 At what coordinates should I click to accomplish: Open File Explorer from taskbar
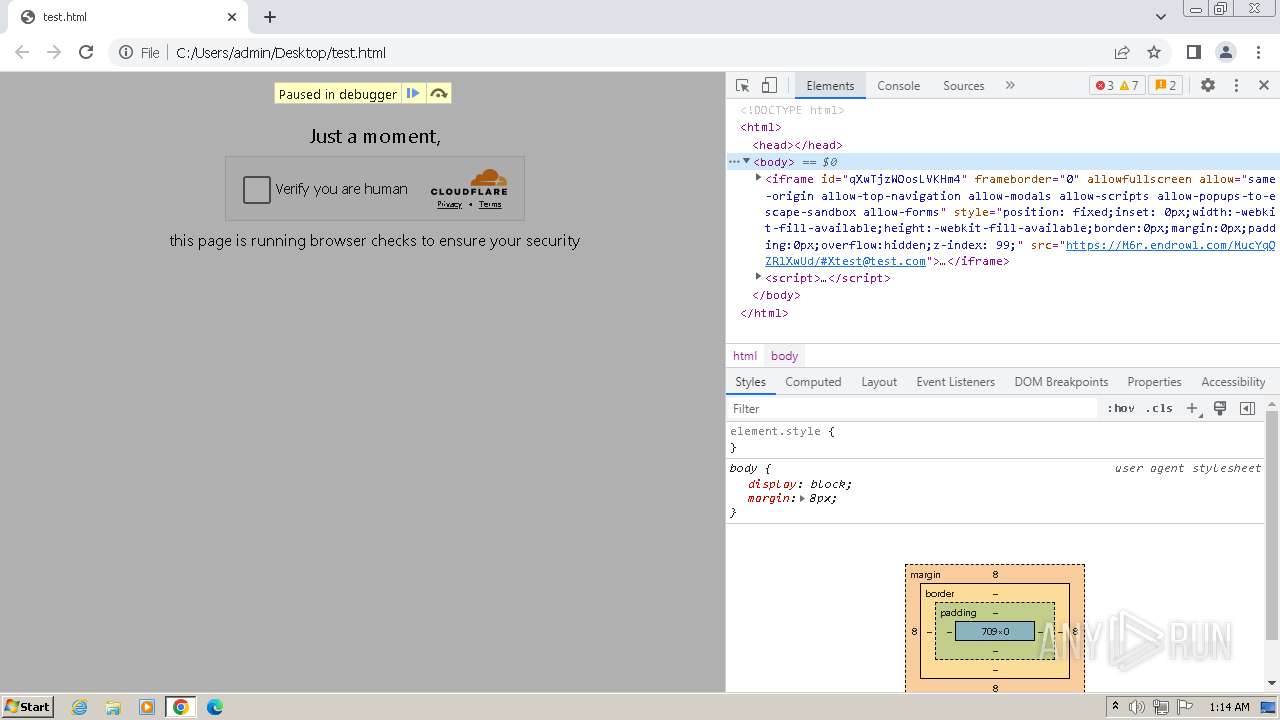pyautogui.click(x=113, y=707)
